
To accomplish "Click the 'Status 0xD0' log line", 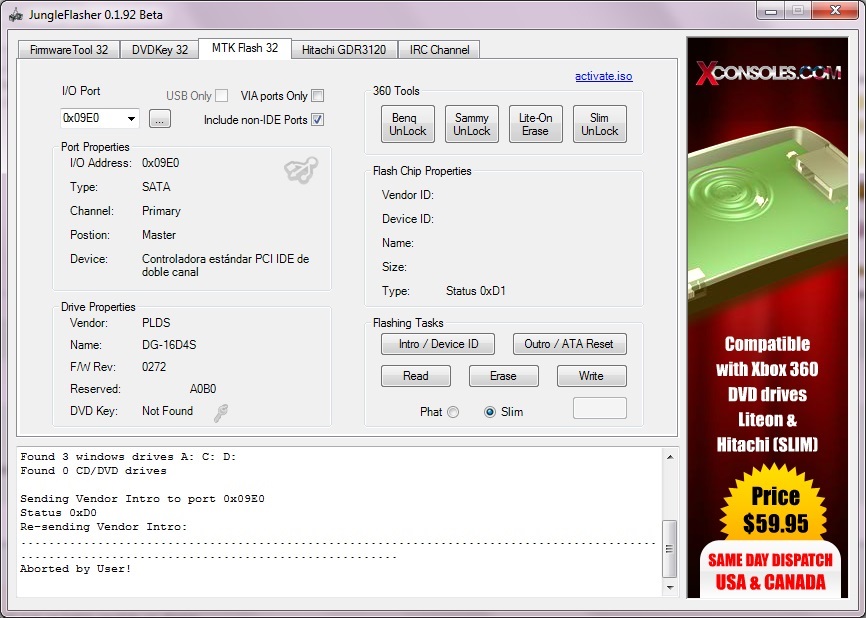I will (59, 513).
